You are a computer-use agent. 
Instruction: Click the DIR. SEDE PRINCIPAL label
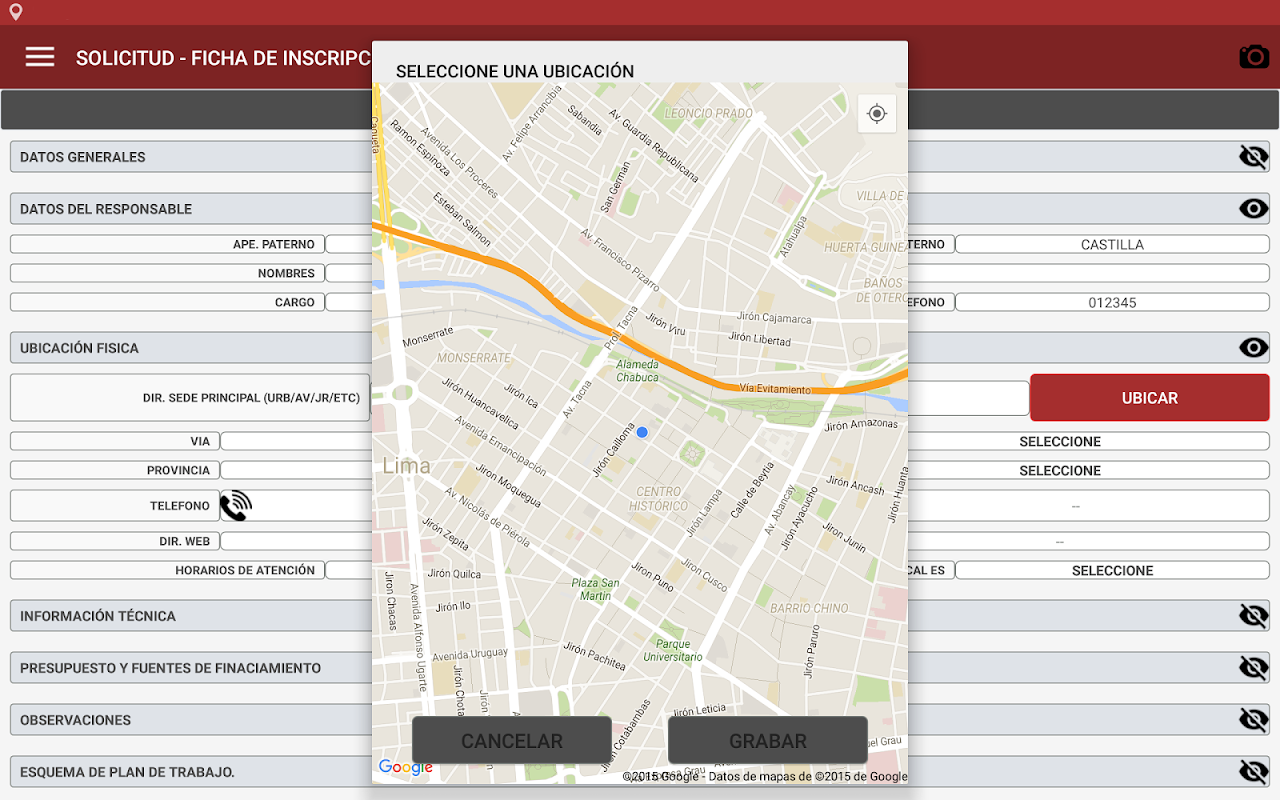click(x=251, y=398)
